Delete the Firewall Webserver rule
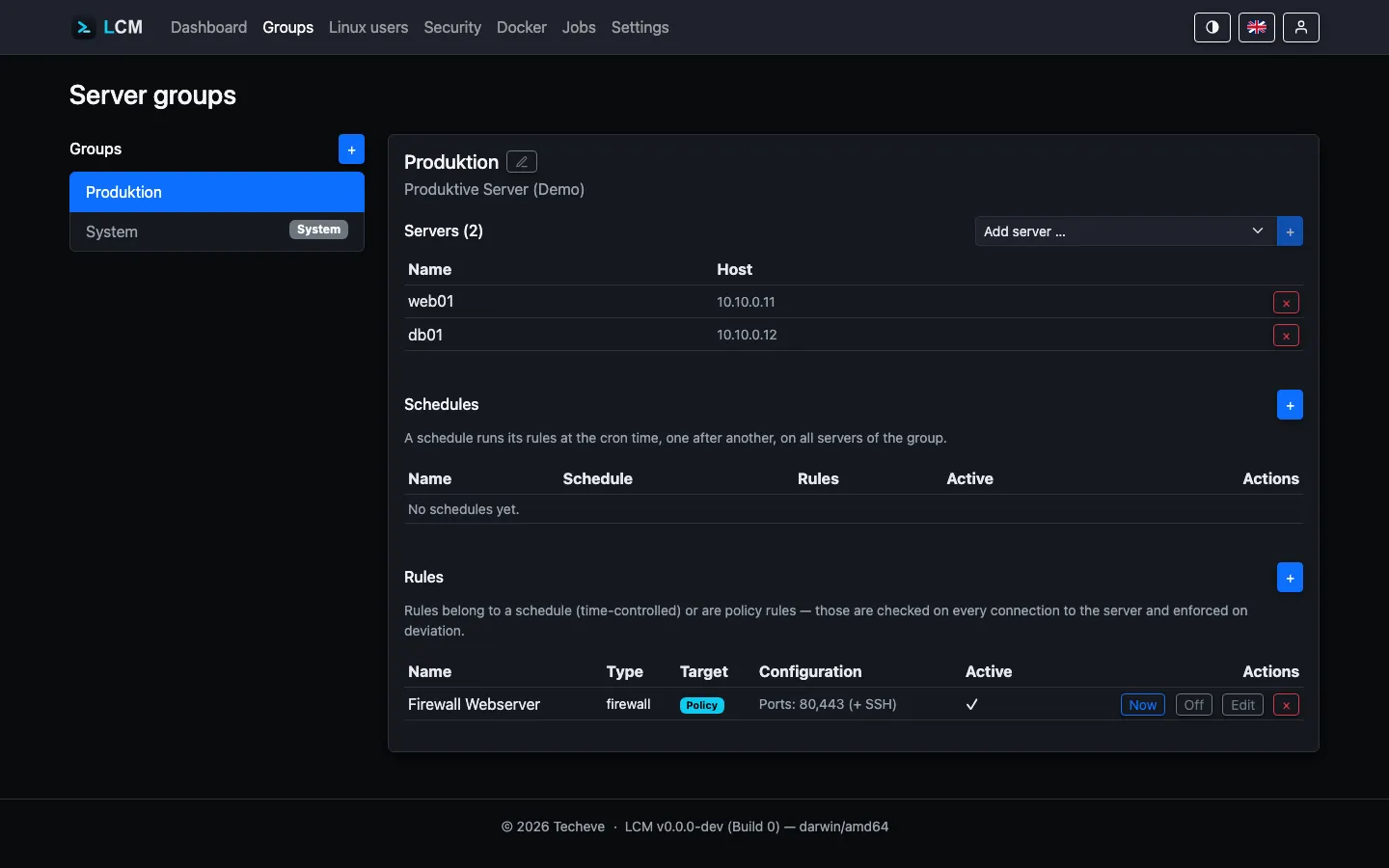Viewport: 1389px width, 868px height. point(1286,705)
